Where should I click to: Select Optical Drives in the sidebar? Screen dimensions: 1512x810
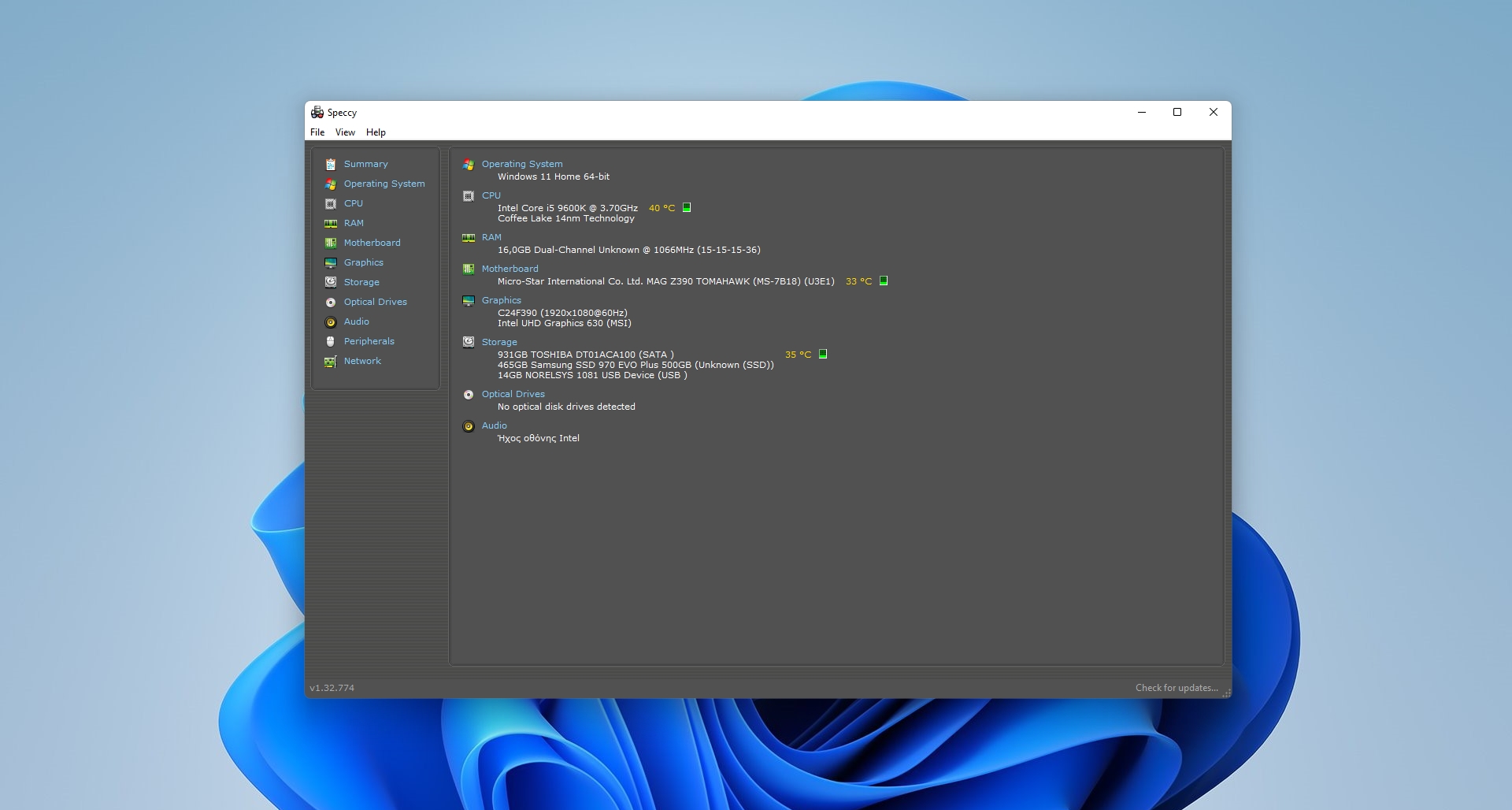pyautogui.click(x=375, y=302)
